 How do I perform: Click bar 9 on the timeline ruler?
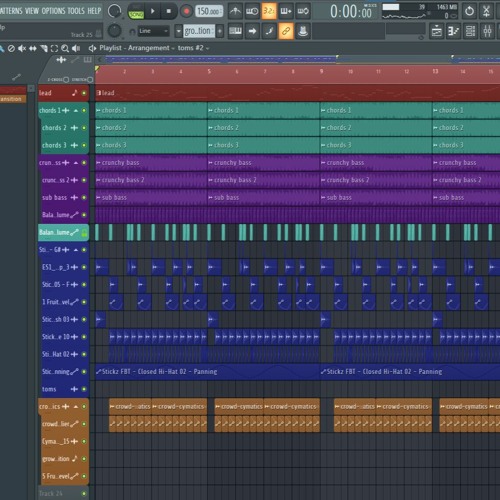[x=321, y=71]
